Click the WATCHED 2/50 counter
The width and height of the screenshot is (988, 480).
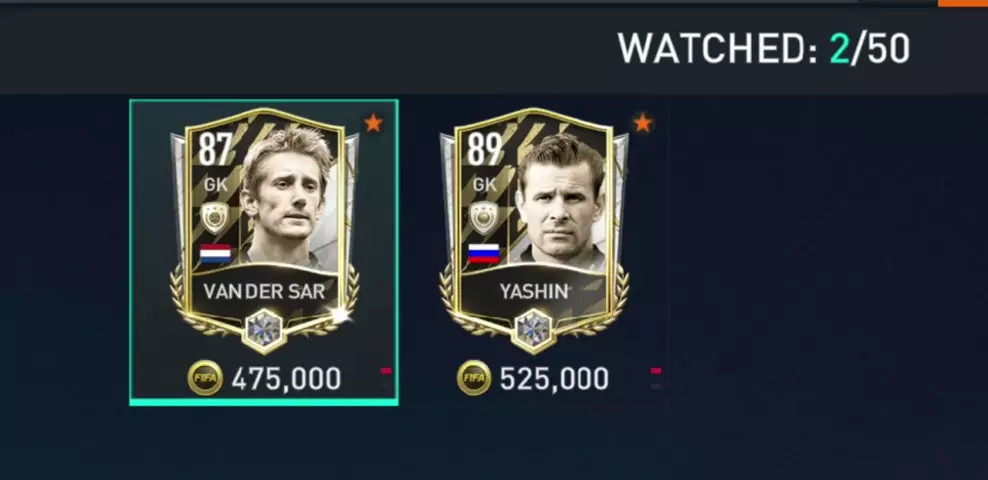click(764, 49)
